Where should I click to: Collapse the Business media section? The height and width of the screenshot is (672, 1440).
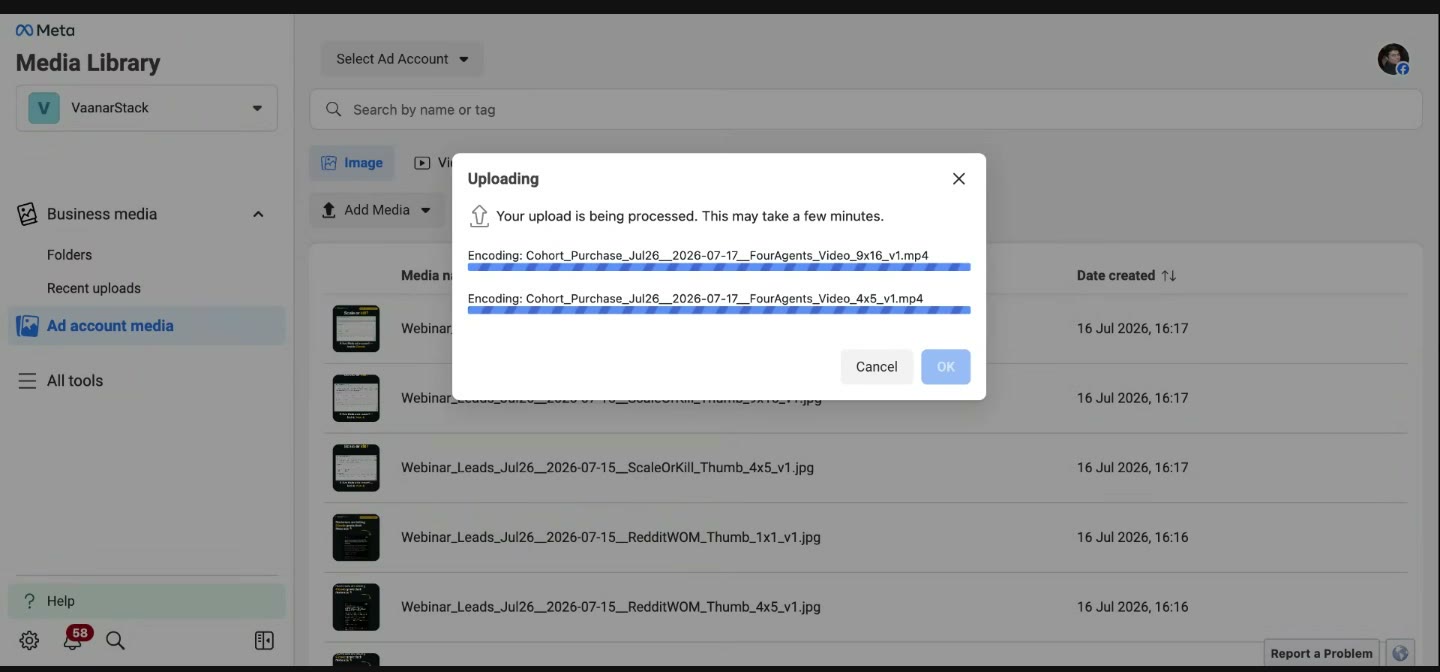click(258, 214)
